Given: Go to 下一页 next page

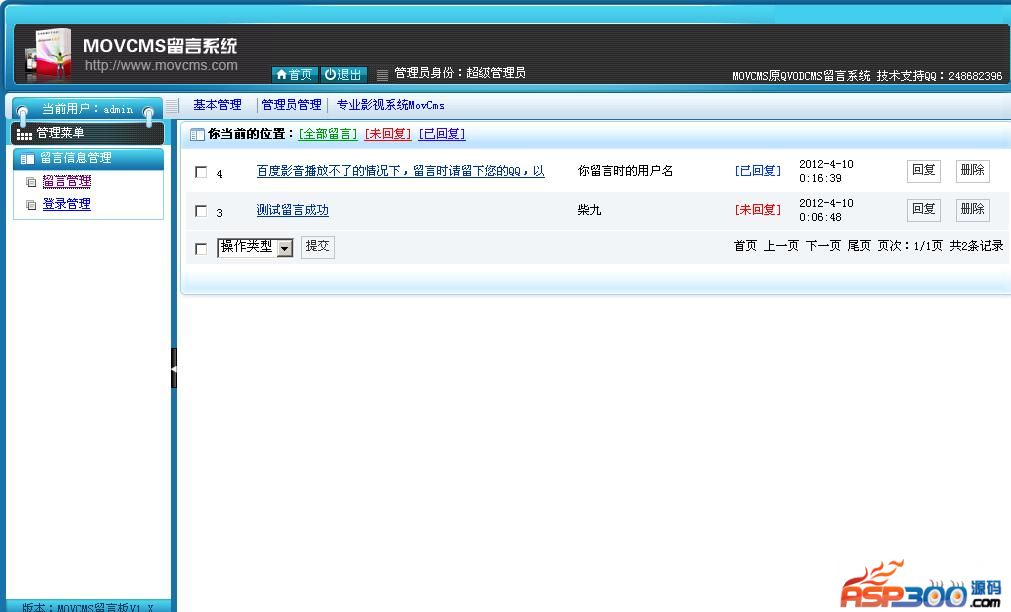Looking at the screenshot, I should [823, 246].
